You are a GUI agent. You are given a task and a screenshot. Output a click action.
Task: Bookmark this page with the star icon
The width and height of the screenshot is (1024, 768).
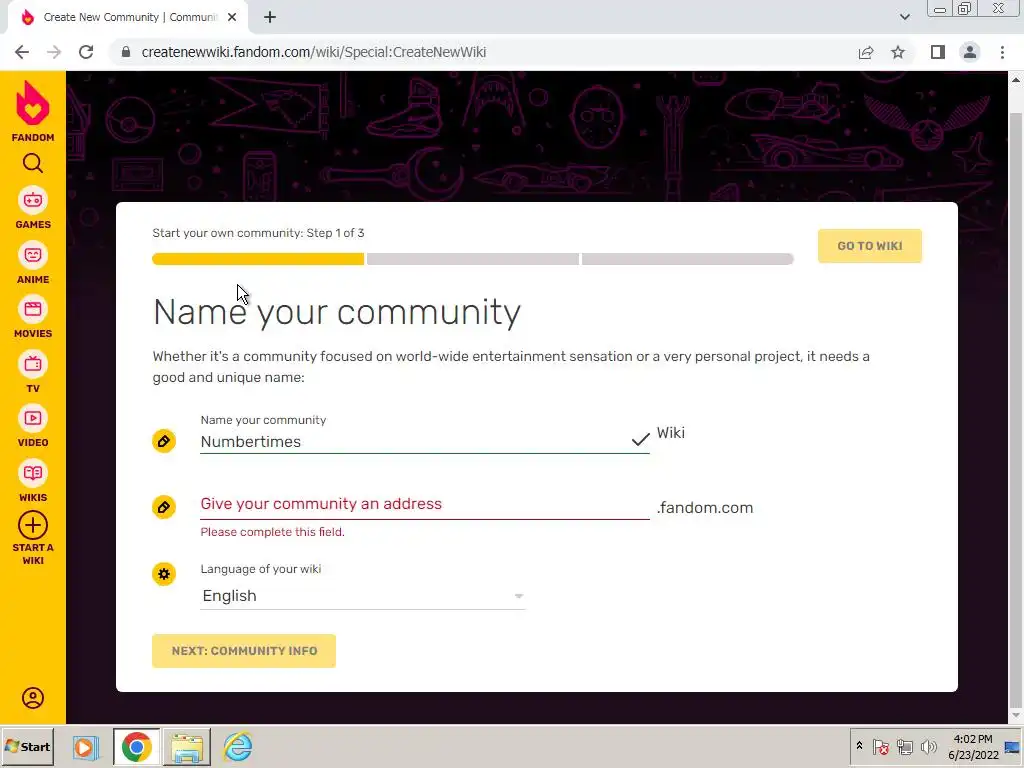(x=898, y=52)
